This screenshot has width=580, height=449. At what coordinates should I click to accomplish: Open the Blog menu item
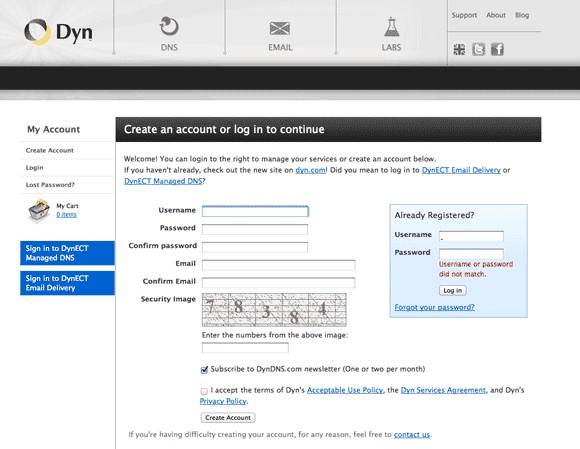[x=522, y=15]
